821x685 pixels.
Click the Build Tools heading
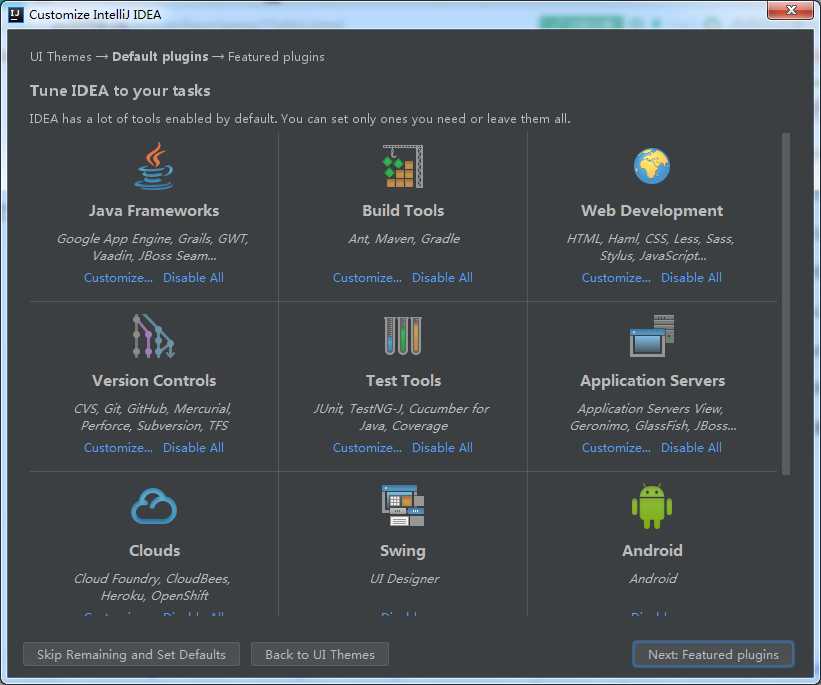click(x=403, y=211)
